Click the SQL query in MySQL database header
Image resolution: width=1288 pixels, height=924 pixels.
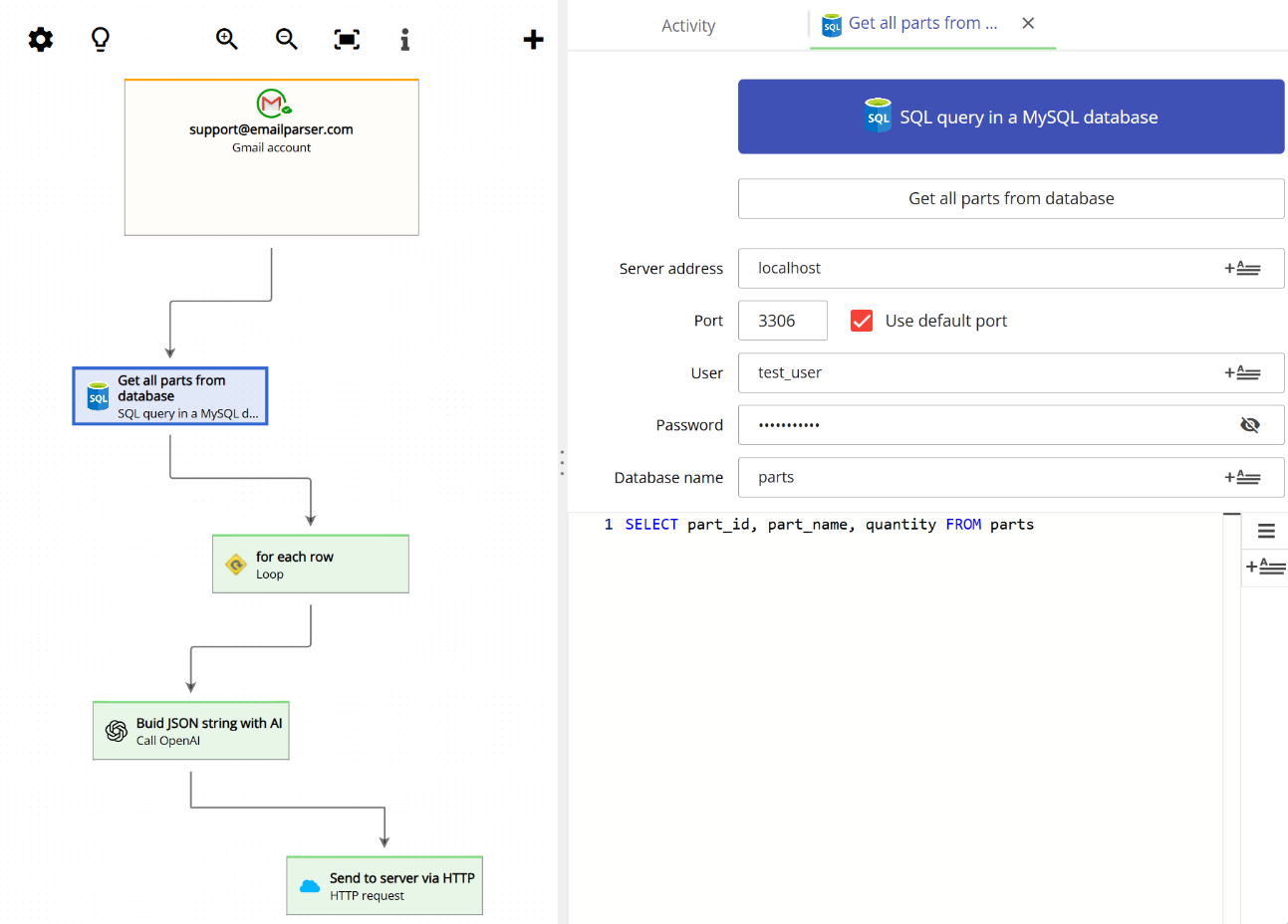click(x=1010, y=115)
